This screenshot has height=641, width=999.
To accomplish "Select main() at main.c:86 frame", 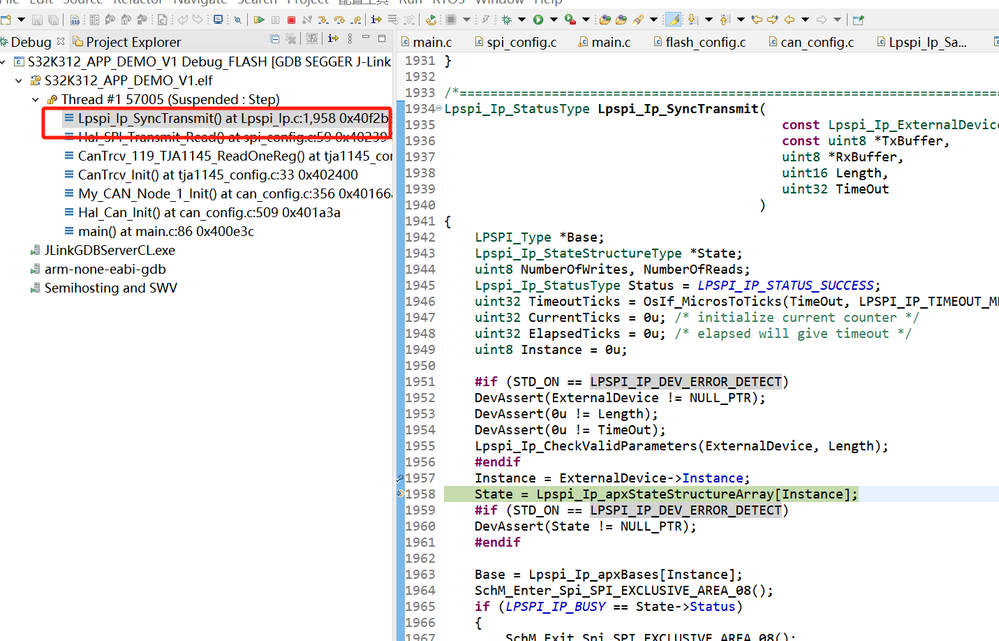I will pos(159,231).
